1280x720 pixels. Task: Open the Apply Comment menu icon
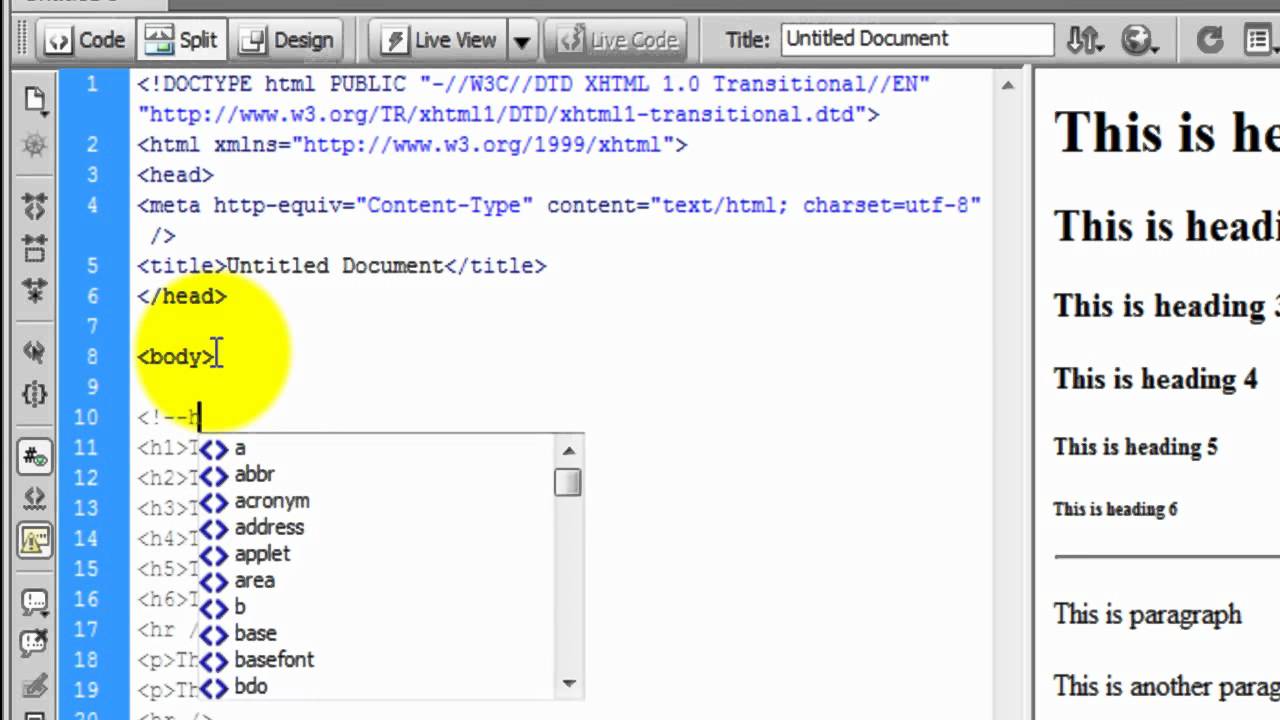pos(35,602)
